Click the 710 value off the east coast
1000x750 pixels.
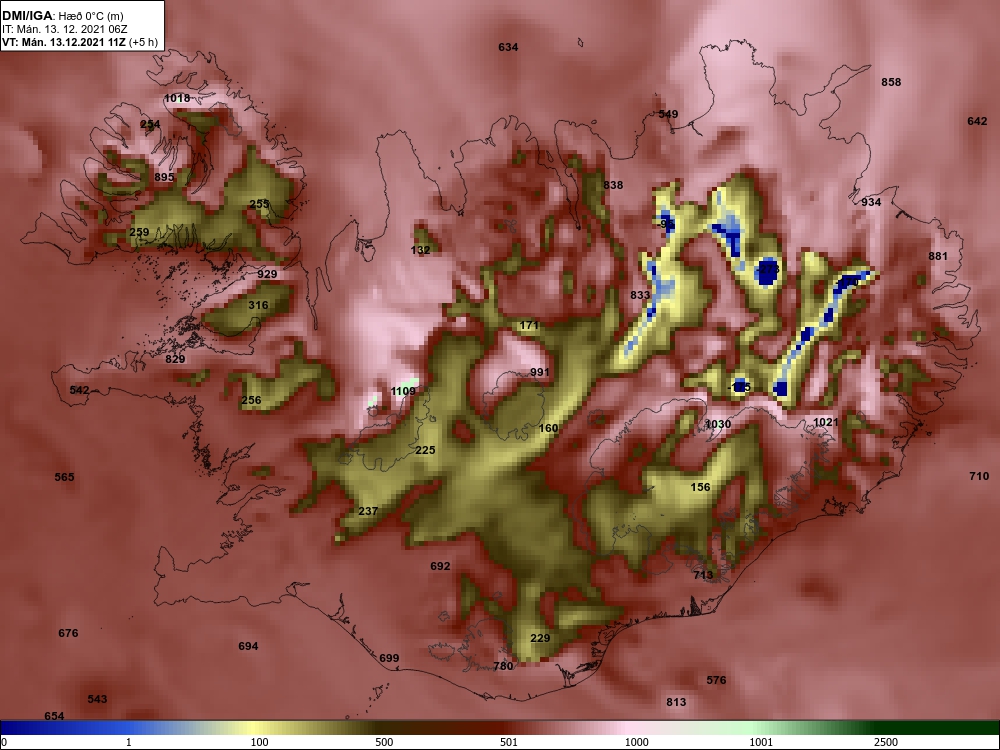pos(979,476)
